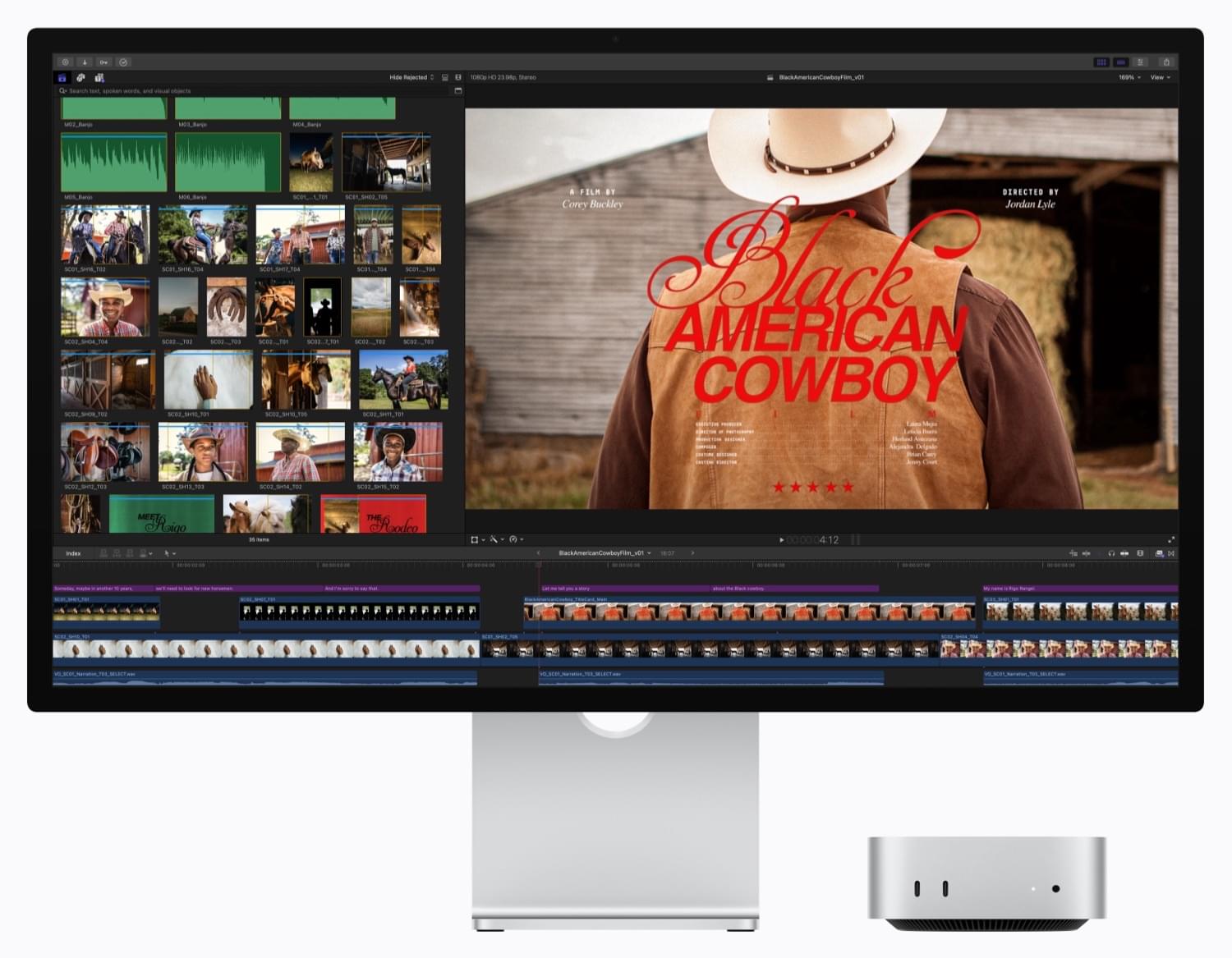
Task: Open the Titles and Generators sidebar
Action: pos(99,77)
